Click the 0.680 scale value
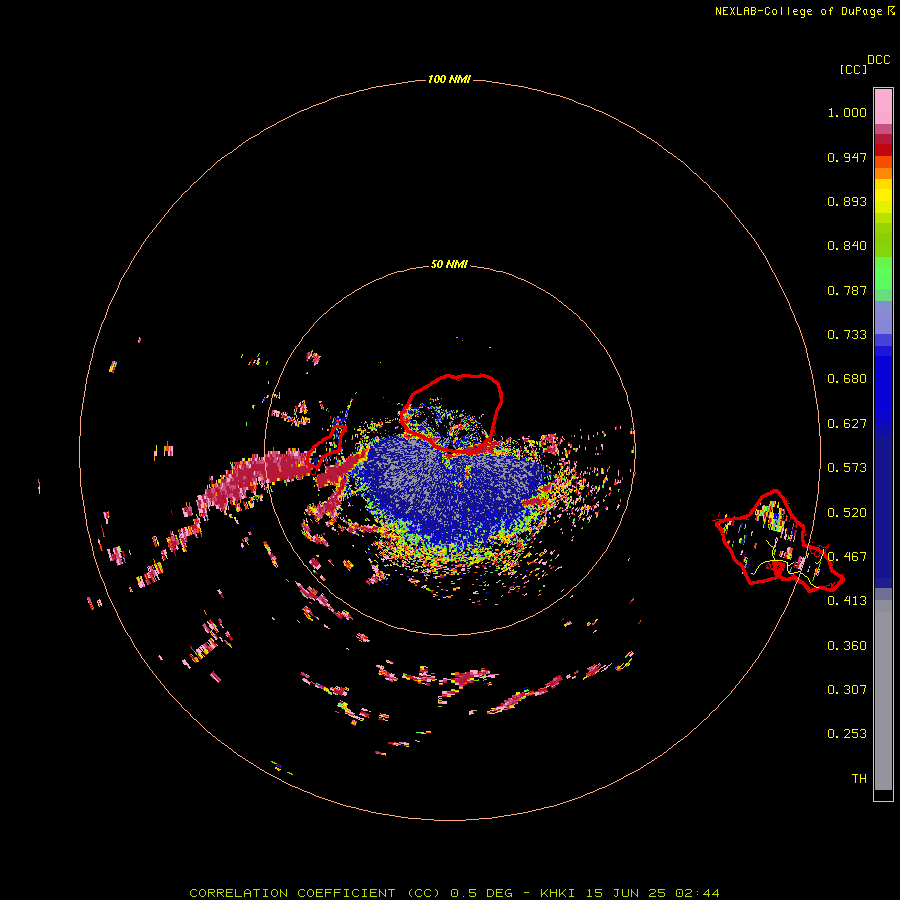Viewport: 900px width, 900px height. 847,379
